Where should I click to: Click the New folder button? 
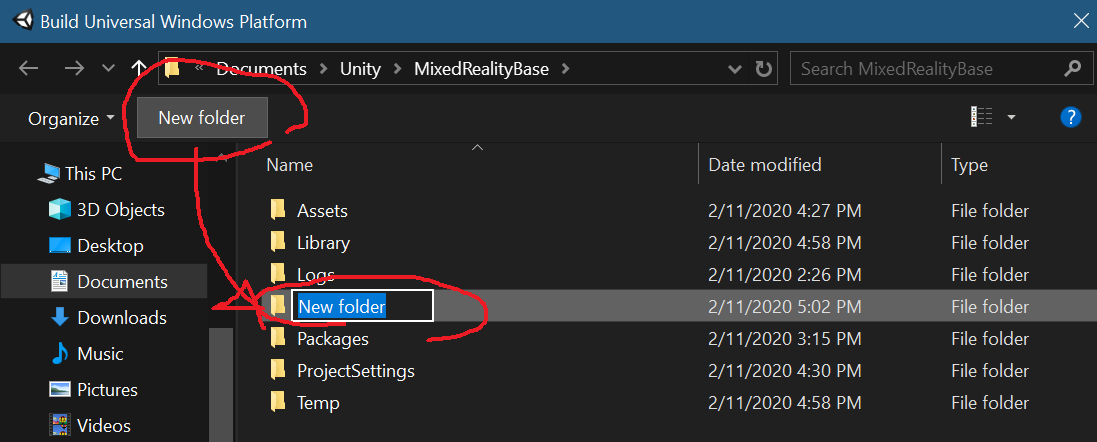tap(202, 117)
